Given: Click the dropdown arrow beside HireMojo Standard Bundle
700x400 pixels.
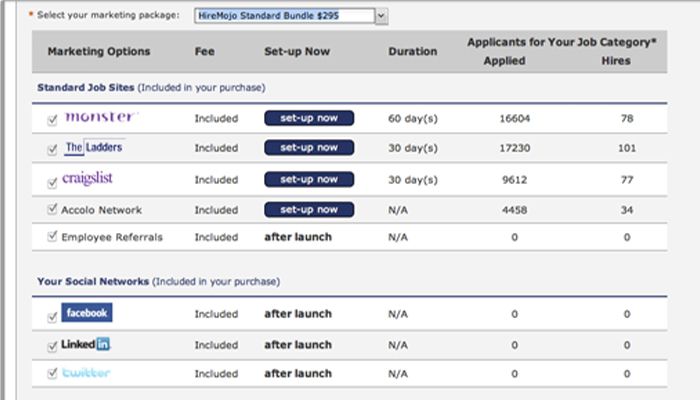Looking at the screenshot, I should [x=382, y=17].
